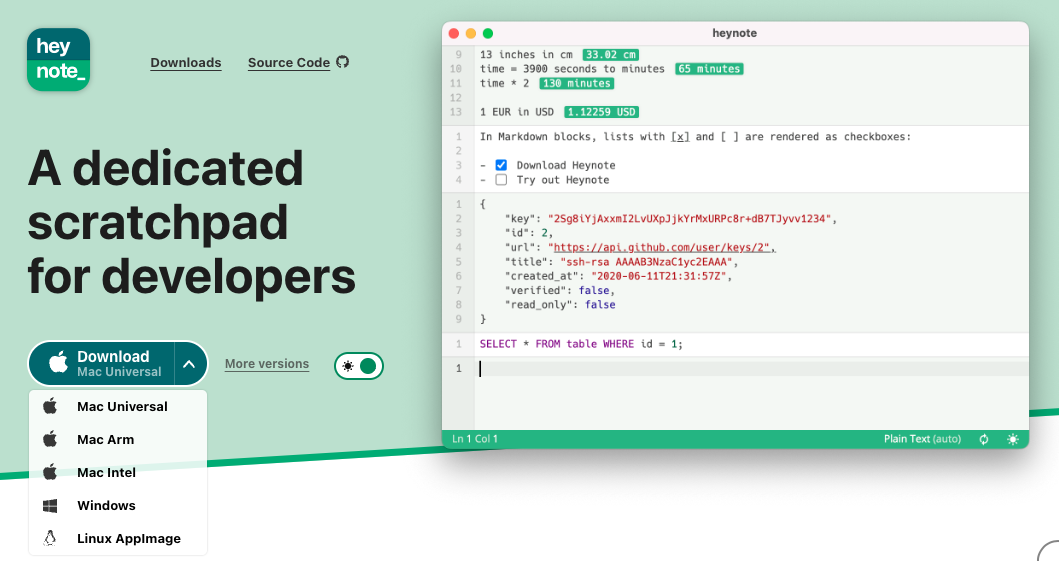The height and width of the screenshot is (561, 1059).
Task: Click the "read_only": false line
Action: tap(559, 304)
